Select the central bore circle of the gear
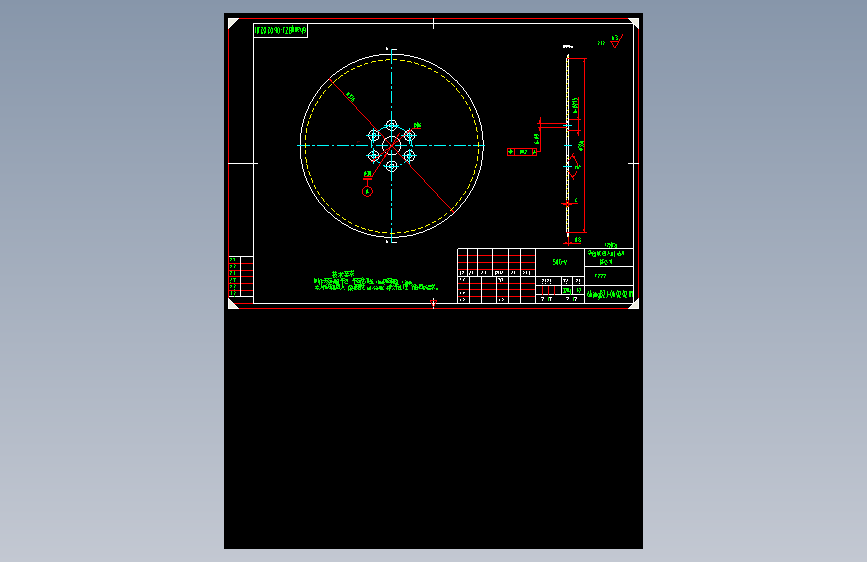This screenshot has width=867, height=562. click(x=391, y=146)
